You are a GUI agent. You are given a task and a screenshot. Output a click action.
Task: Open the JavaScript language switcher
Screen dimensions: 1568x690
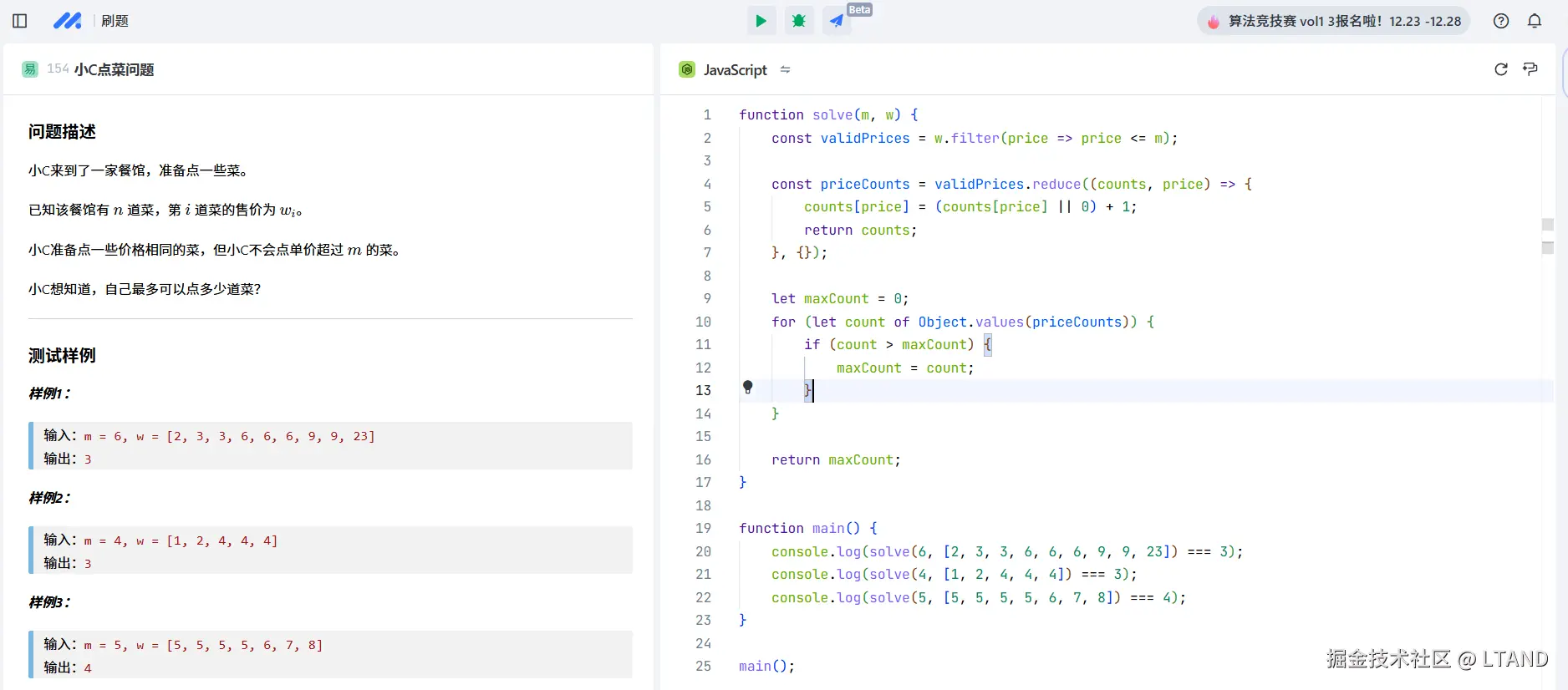pyautogui.click(x=734, y=70)
